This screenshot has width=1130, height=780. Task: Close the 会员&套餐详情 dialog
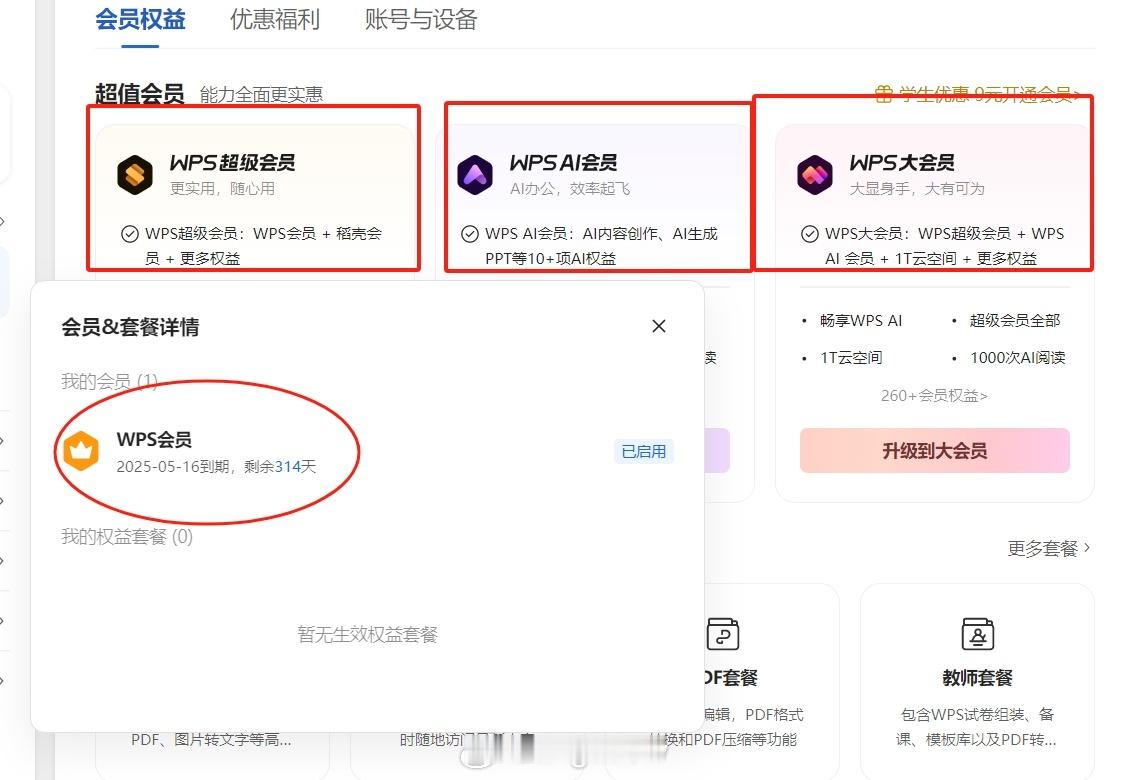[x=659, y=326]
